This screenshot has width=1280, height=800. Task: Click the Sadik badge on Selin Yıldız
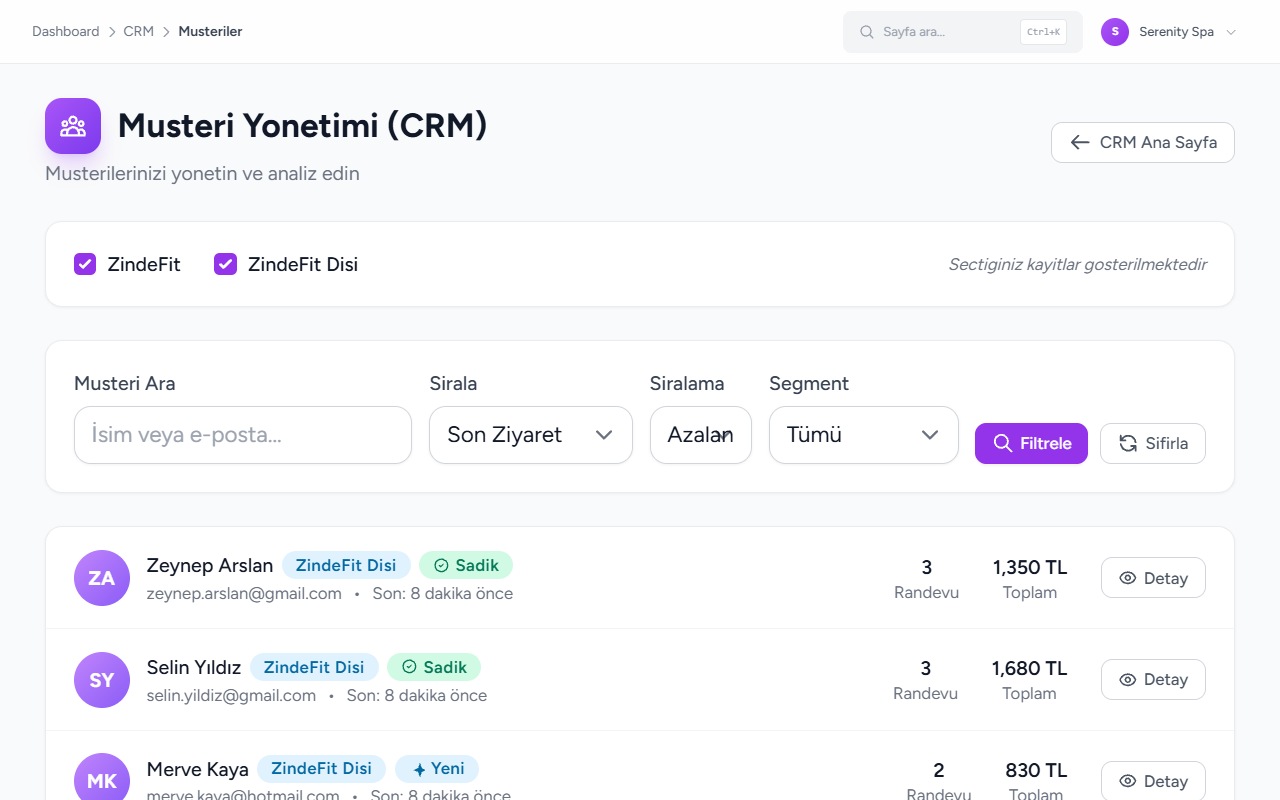(434, 667)
